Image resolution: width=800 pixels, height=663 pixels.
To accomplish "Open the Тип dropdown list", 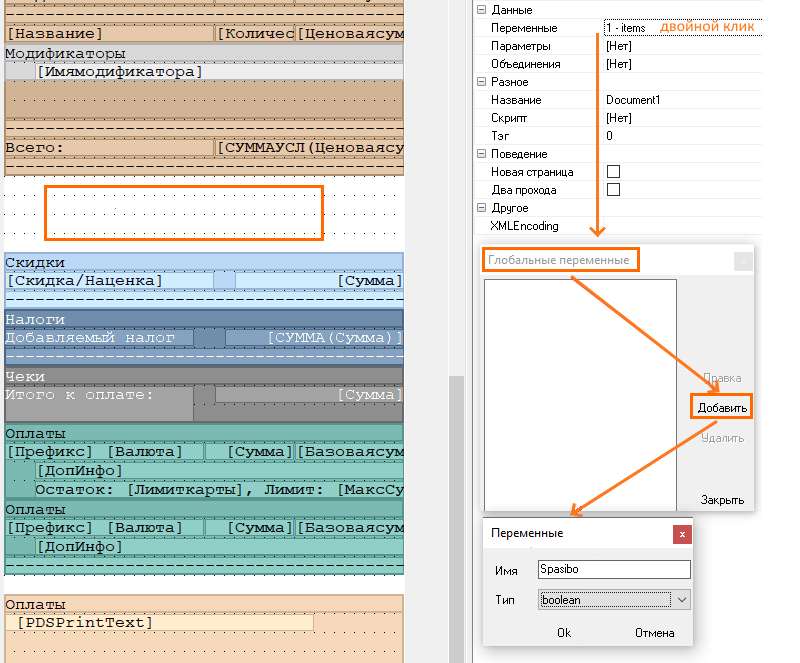I will pos(682,600).
